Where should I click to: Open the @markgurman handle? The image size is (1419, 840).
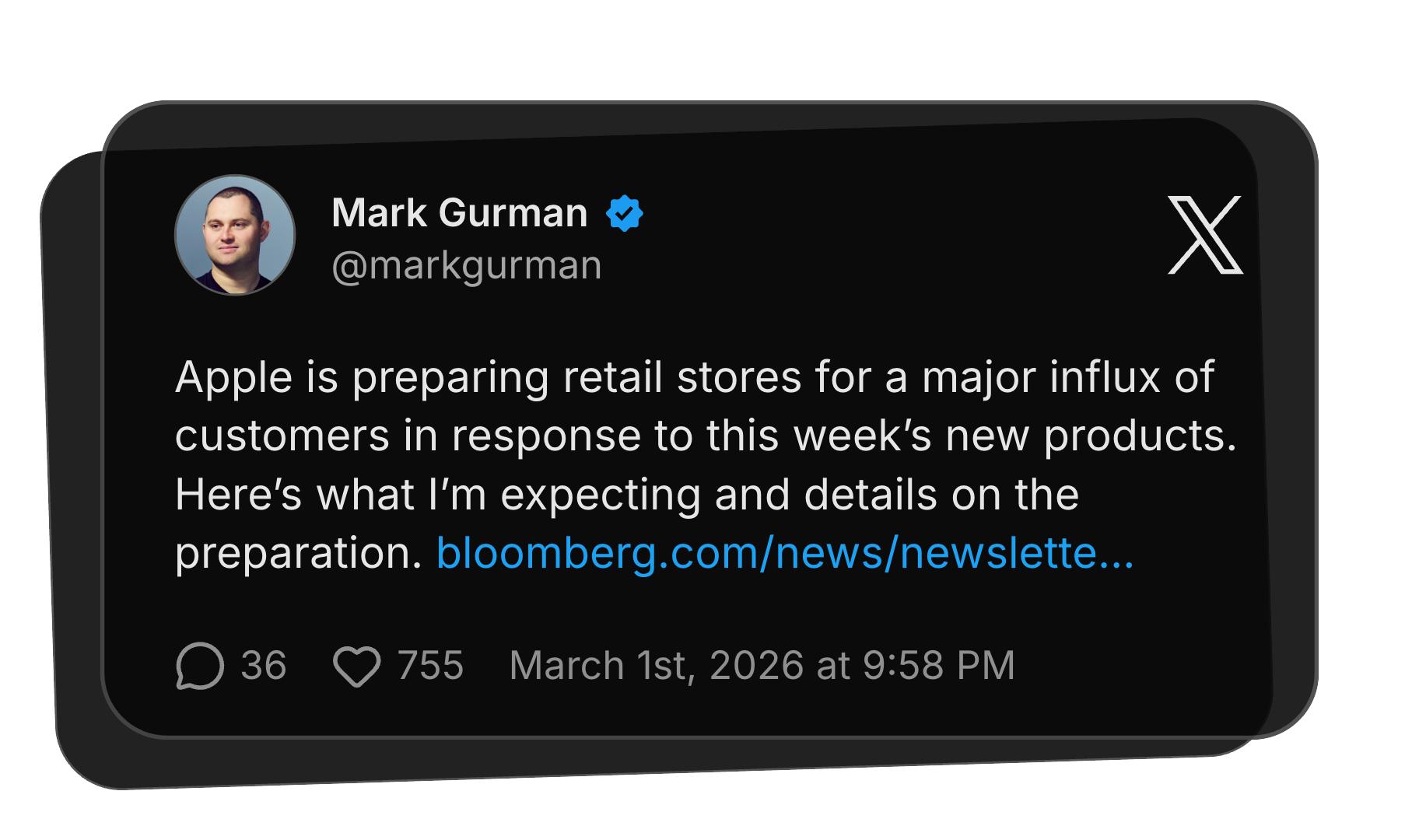(x=466, y=265)
